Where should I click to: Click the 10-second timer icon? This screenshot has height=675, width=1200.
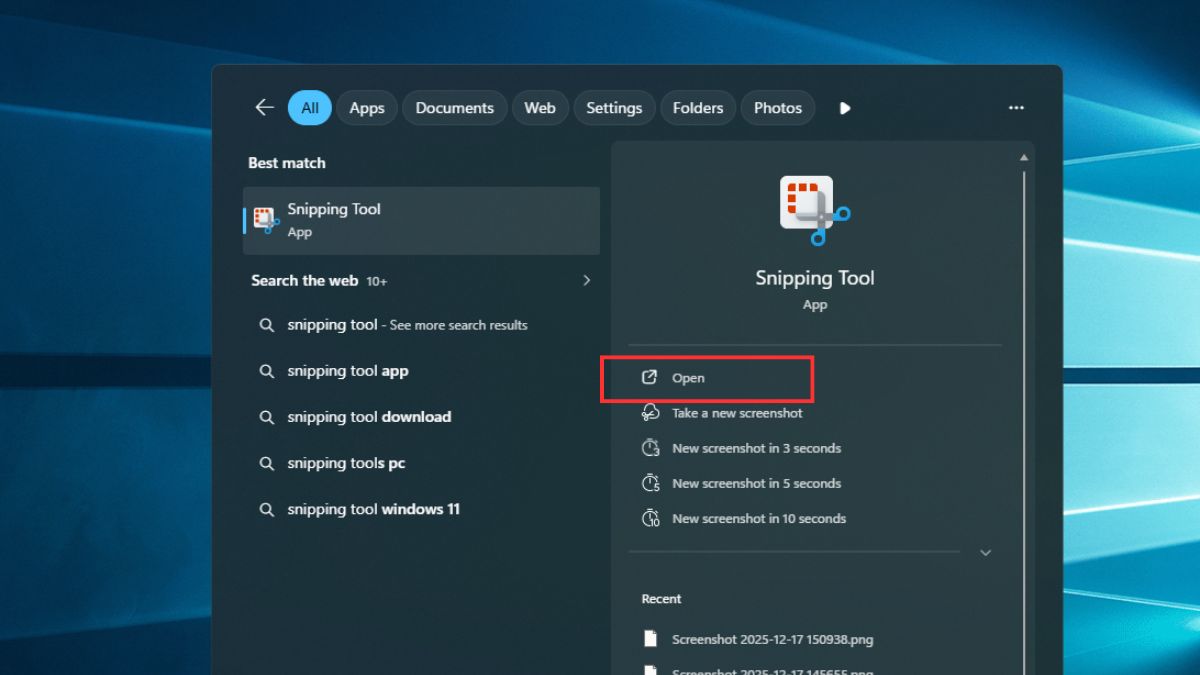click(650, 518)
